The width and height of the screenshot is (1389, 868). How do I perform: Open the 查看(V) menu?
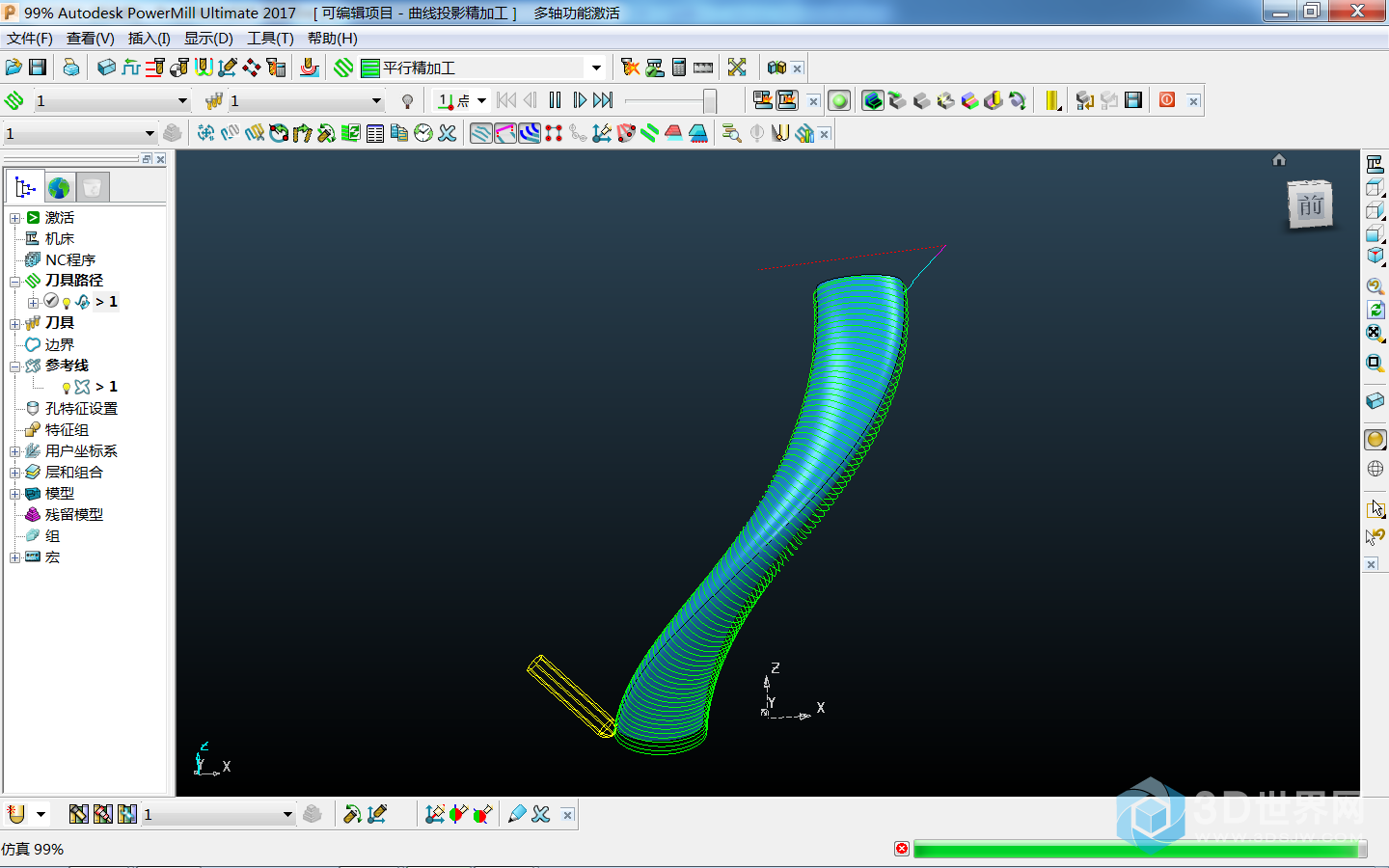91,39
